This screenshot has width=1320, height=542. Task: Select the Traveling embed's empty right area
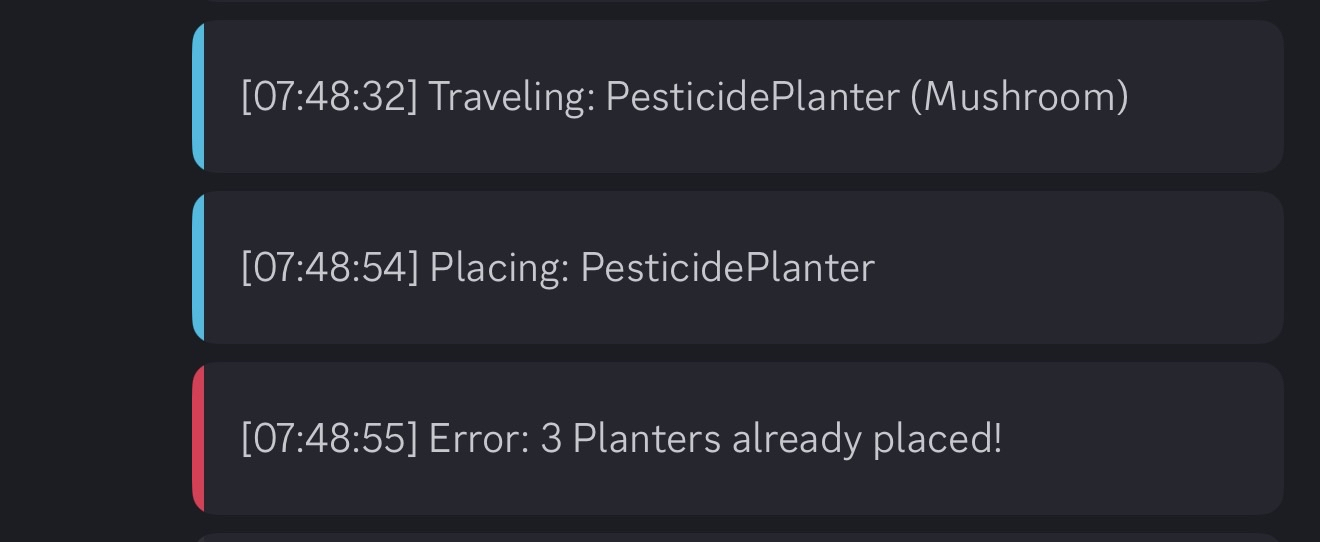click(1205, 97)
